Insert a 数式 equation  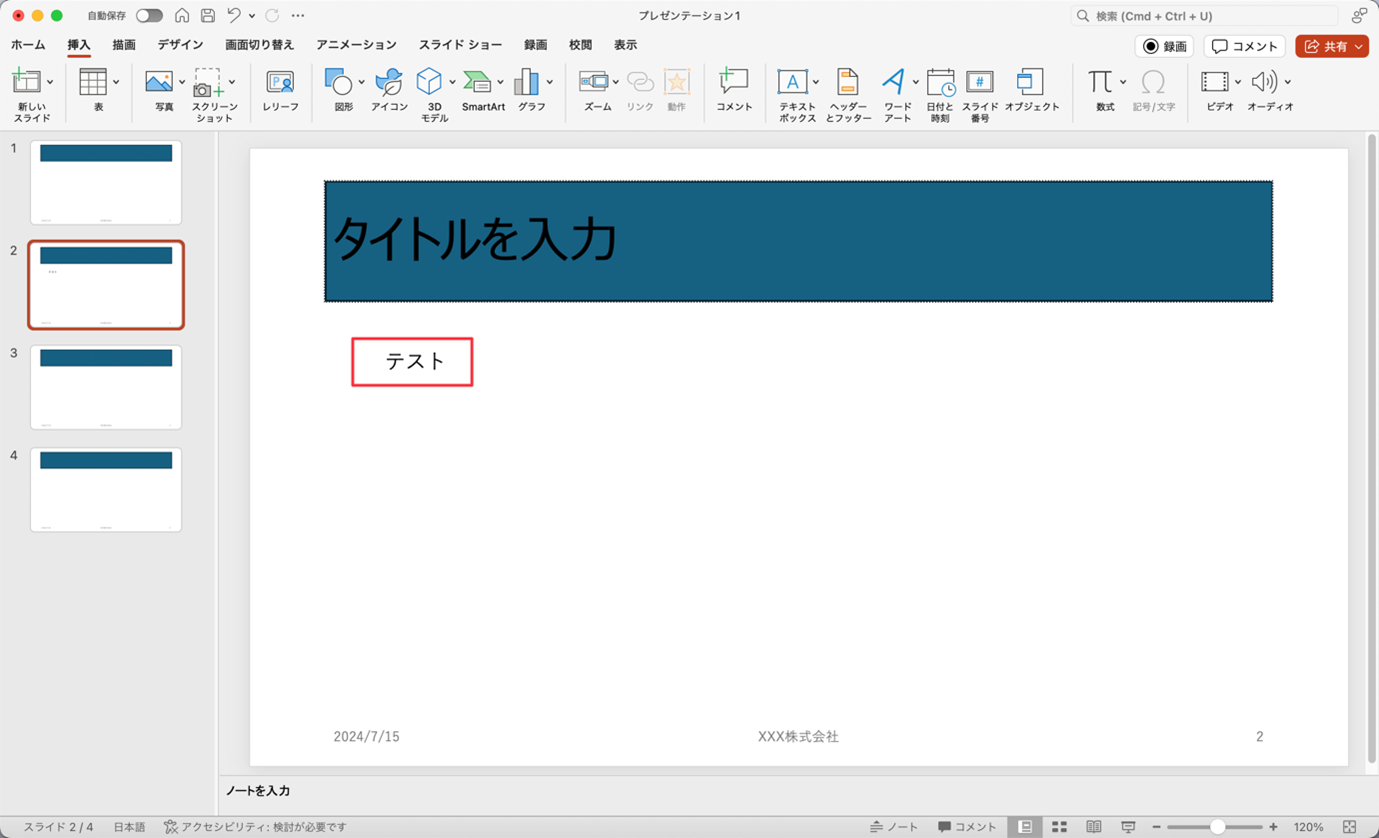tap(1100, 82)
